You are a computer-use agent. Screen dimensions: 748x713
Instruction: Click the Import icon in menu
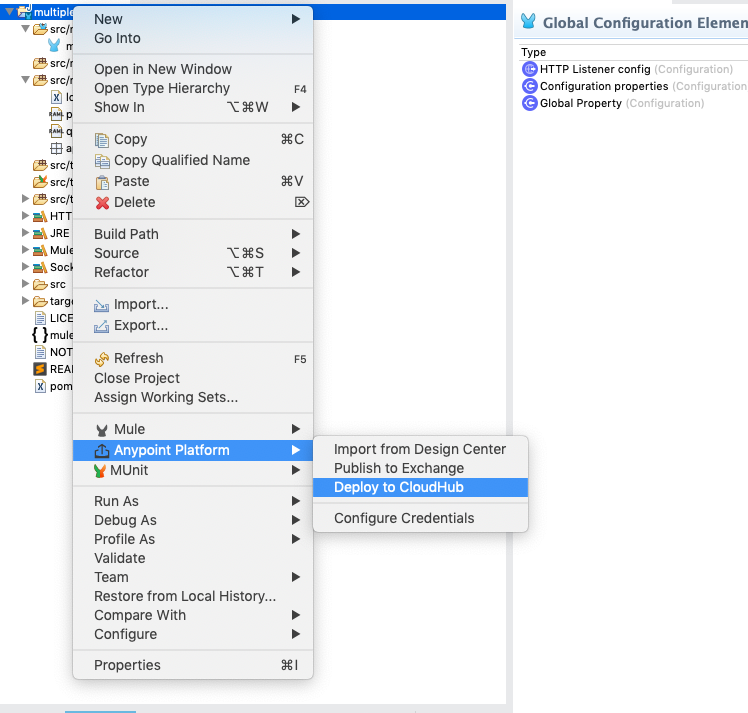102,305
